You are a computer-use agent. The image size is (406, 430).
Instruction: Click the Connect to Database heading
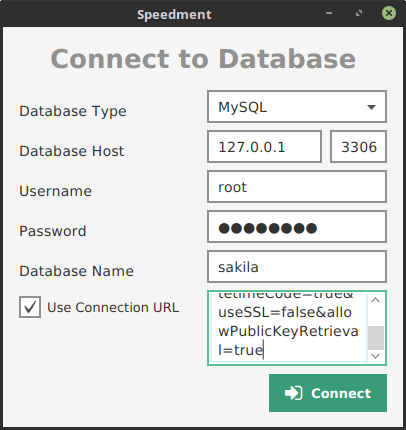(203, 59)
